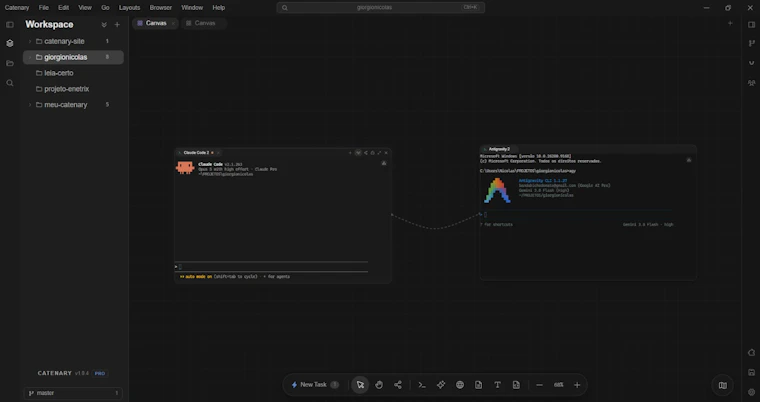Open search in the left rail

[10, 83]
